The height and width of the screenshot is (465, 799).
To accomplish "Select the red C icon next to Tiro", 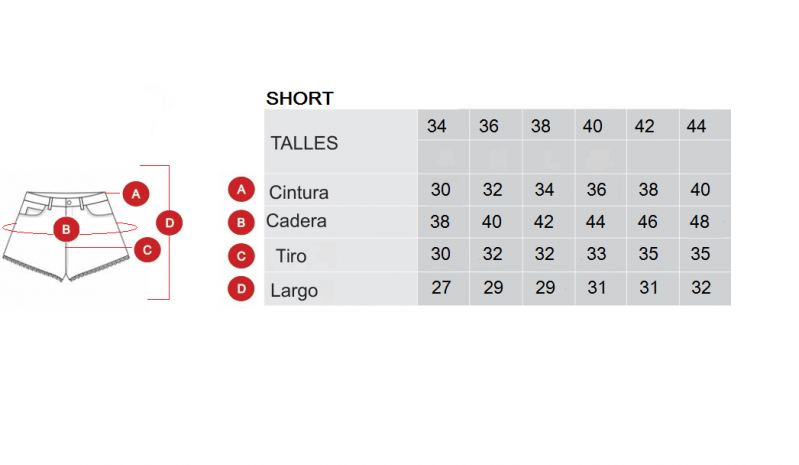I will (241, 256).
